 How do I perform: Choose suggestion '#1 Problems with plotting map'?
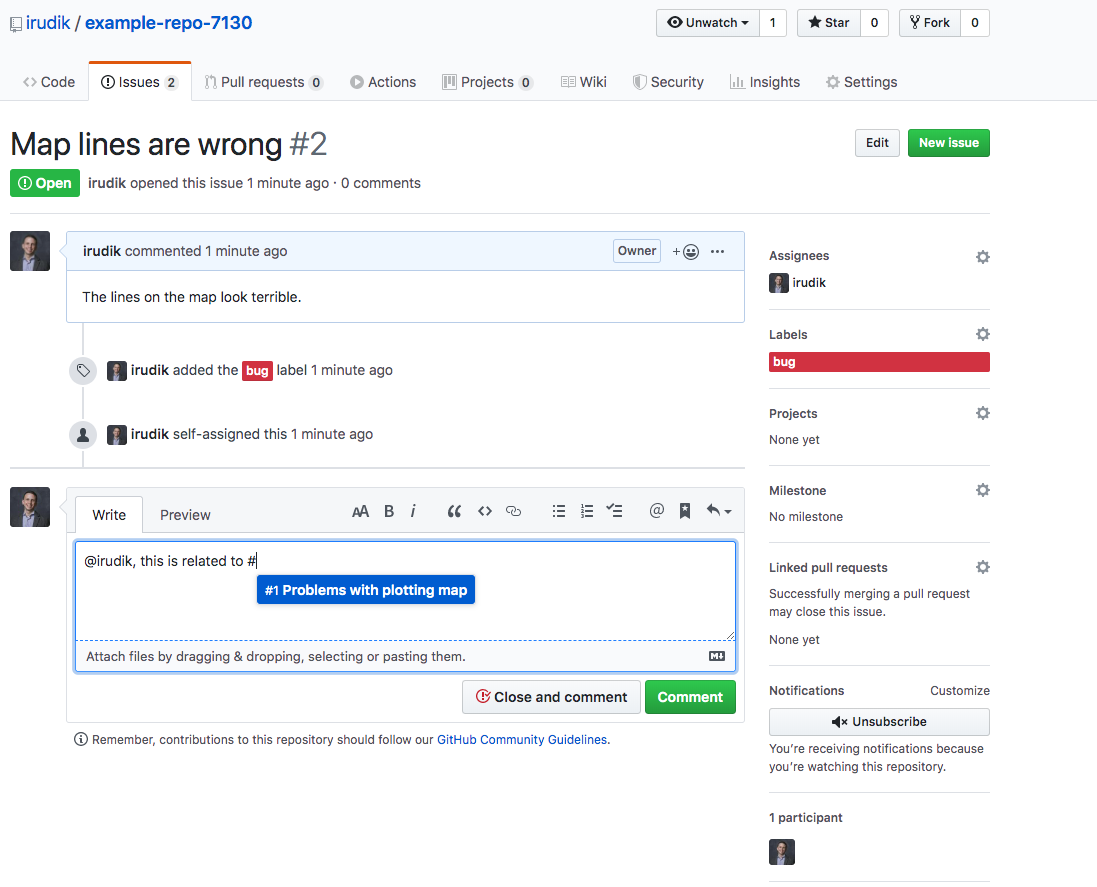[x=366, y=590]
